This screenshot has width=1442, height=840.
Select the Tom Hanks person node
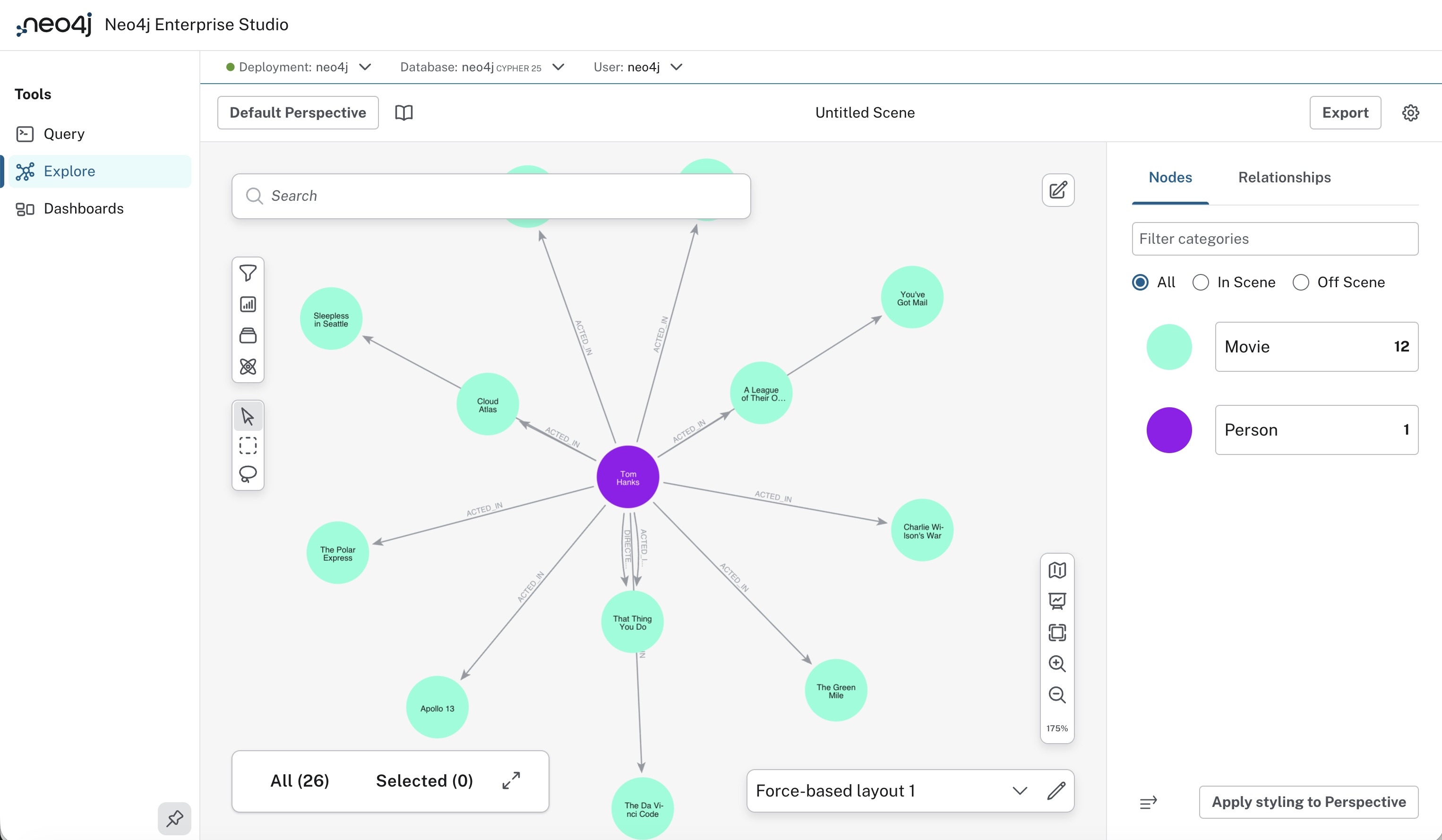coord(628,477)
